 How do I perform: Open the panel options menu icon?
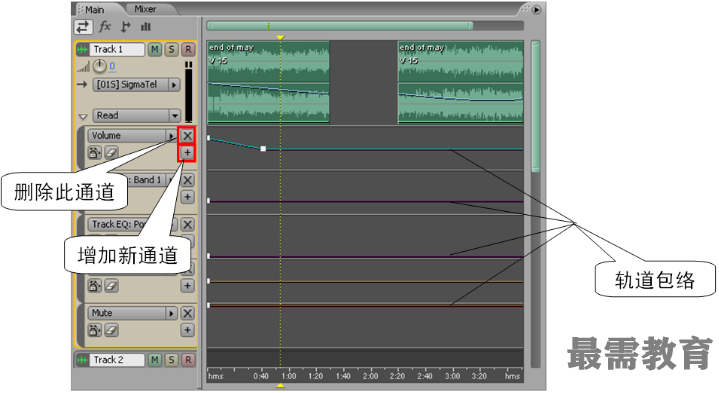536,9
